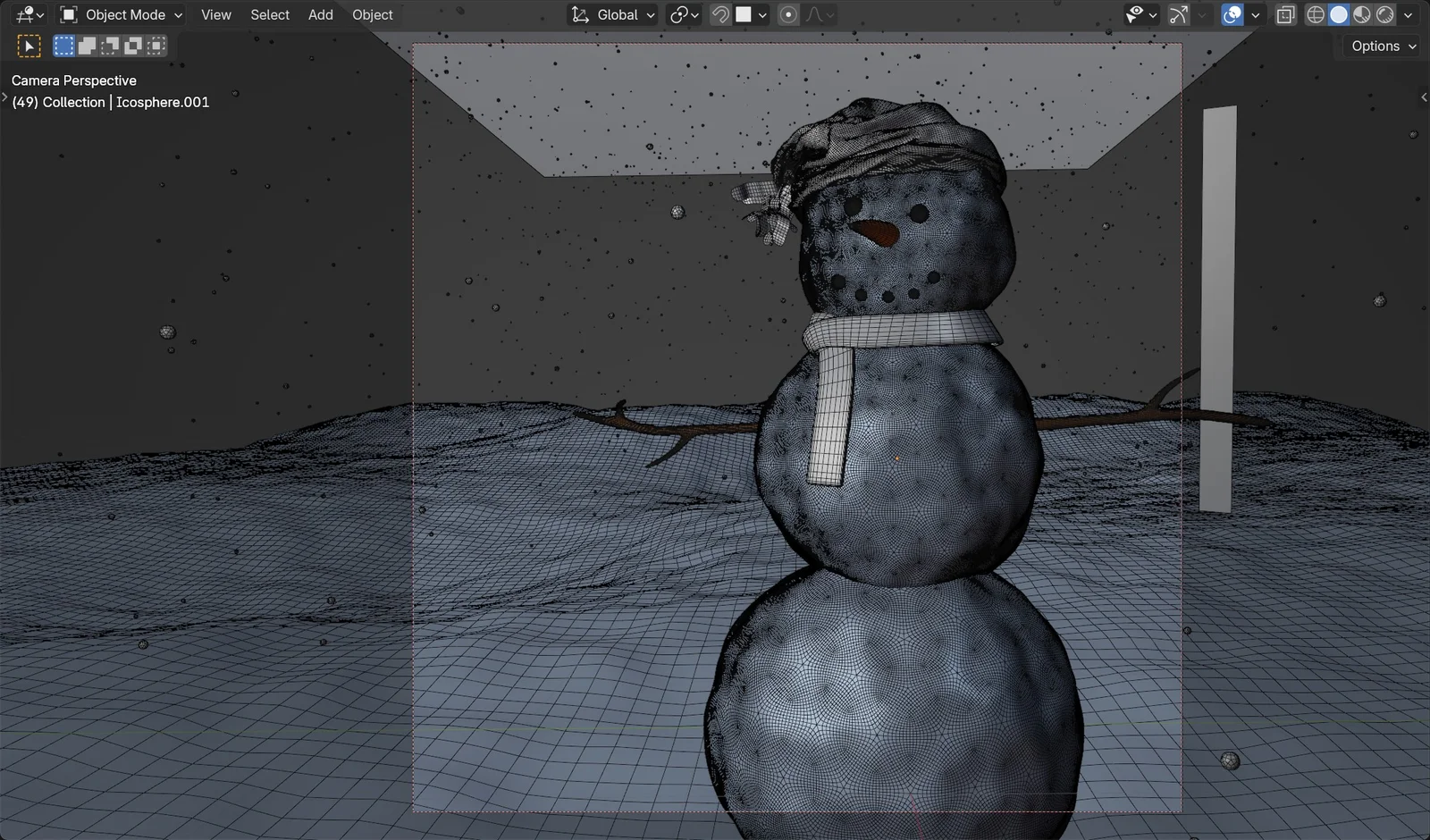Click the Icosphere.001 breadcrumb text
Image resolution: width=1430 pixels, height=840 pixels.
click(x=162, y=101)
